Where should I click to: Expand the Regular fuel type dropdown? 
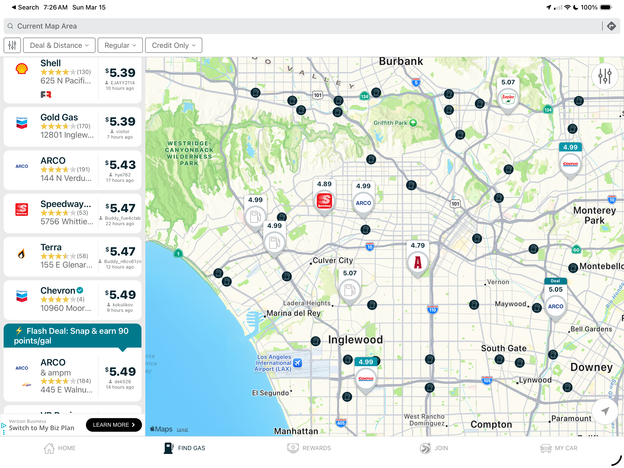(120, 45)
